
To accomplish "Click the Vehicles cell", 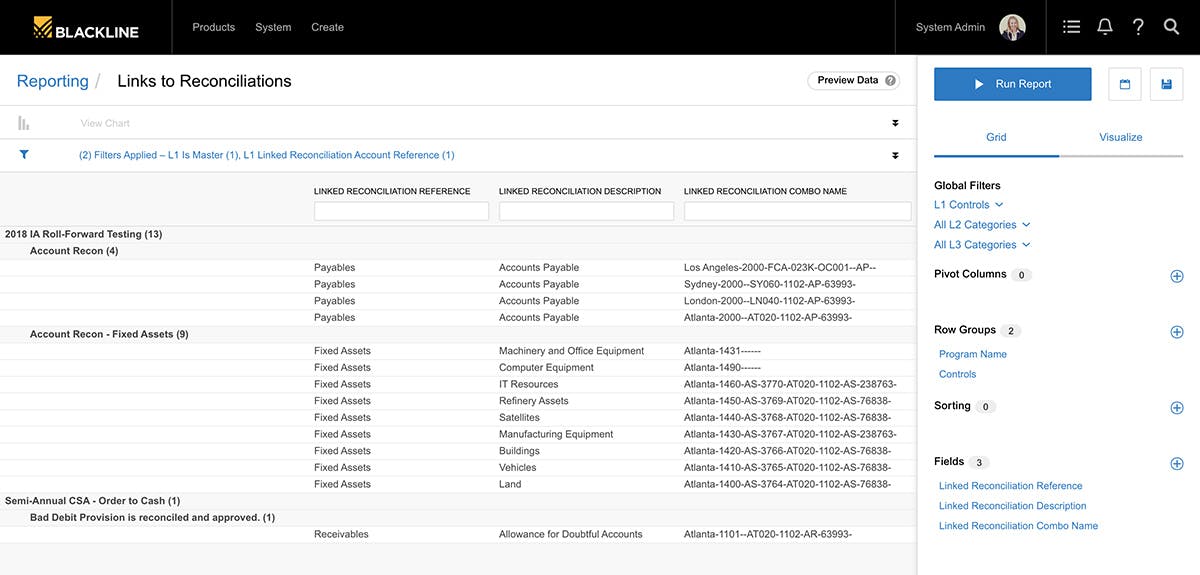I will tap(518, 468).
